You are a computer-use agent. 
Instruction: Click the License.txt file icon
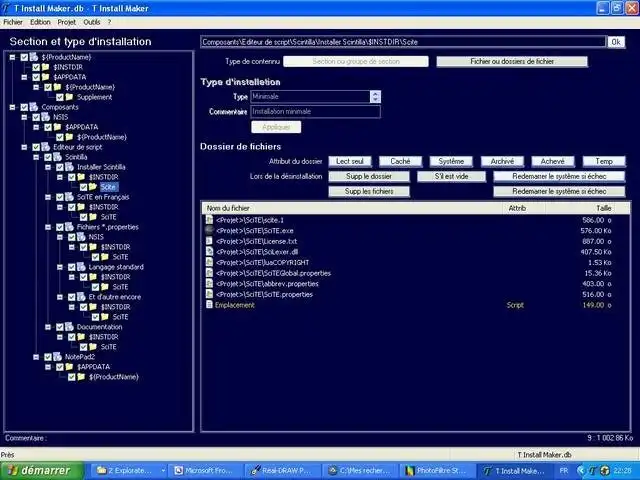pyautogui.click(x=209, y=241)
